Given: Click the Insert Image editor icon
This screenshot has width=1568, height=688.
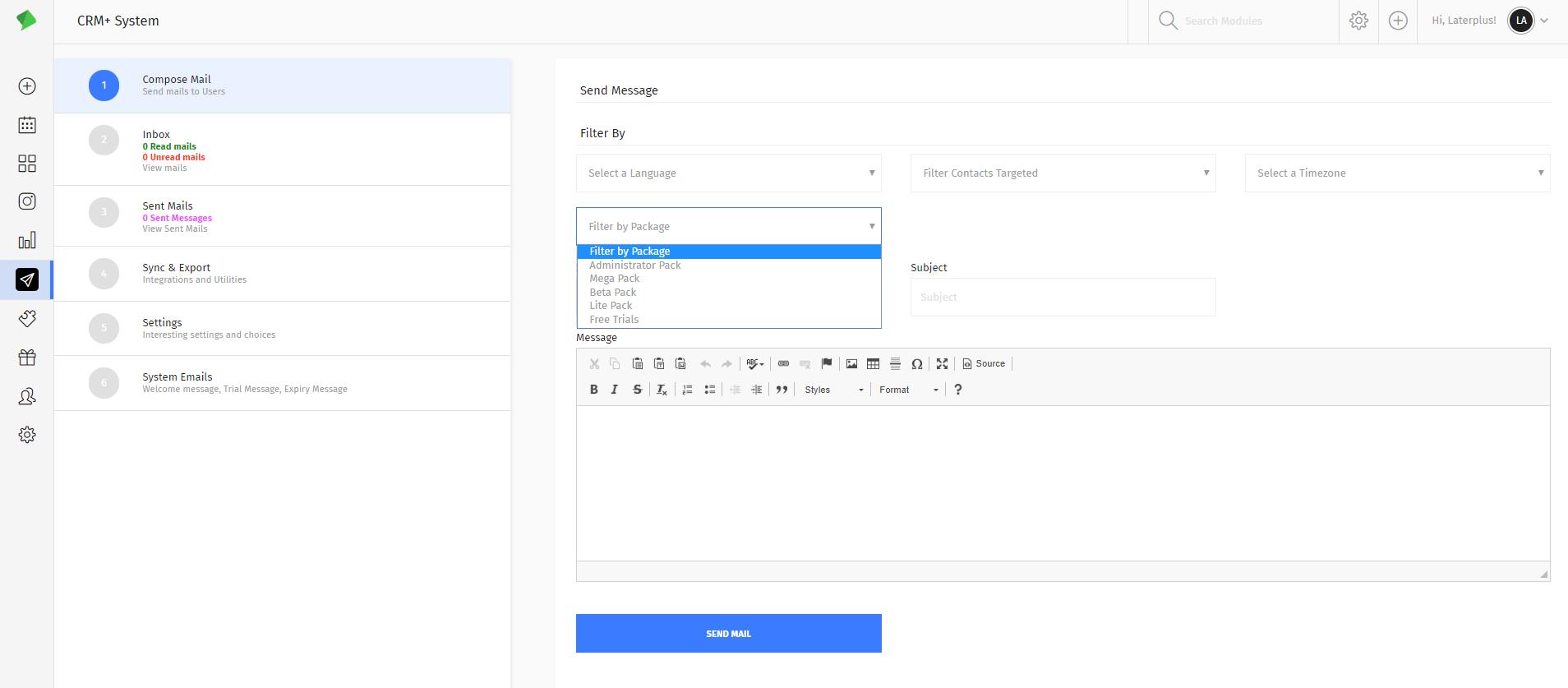Looking at the screenshot, I should pos(851,363).
